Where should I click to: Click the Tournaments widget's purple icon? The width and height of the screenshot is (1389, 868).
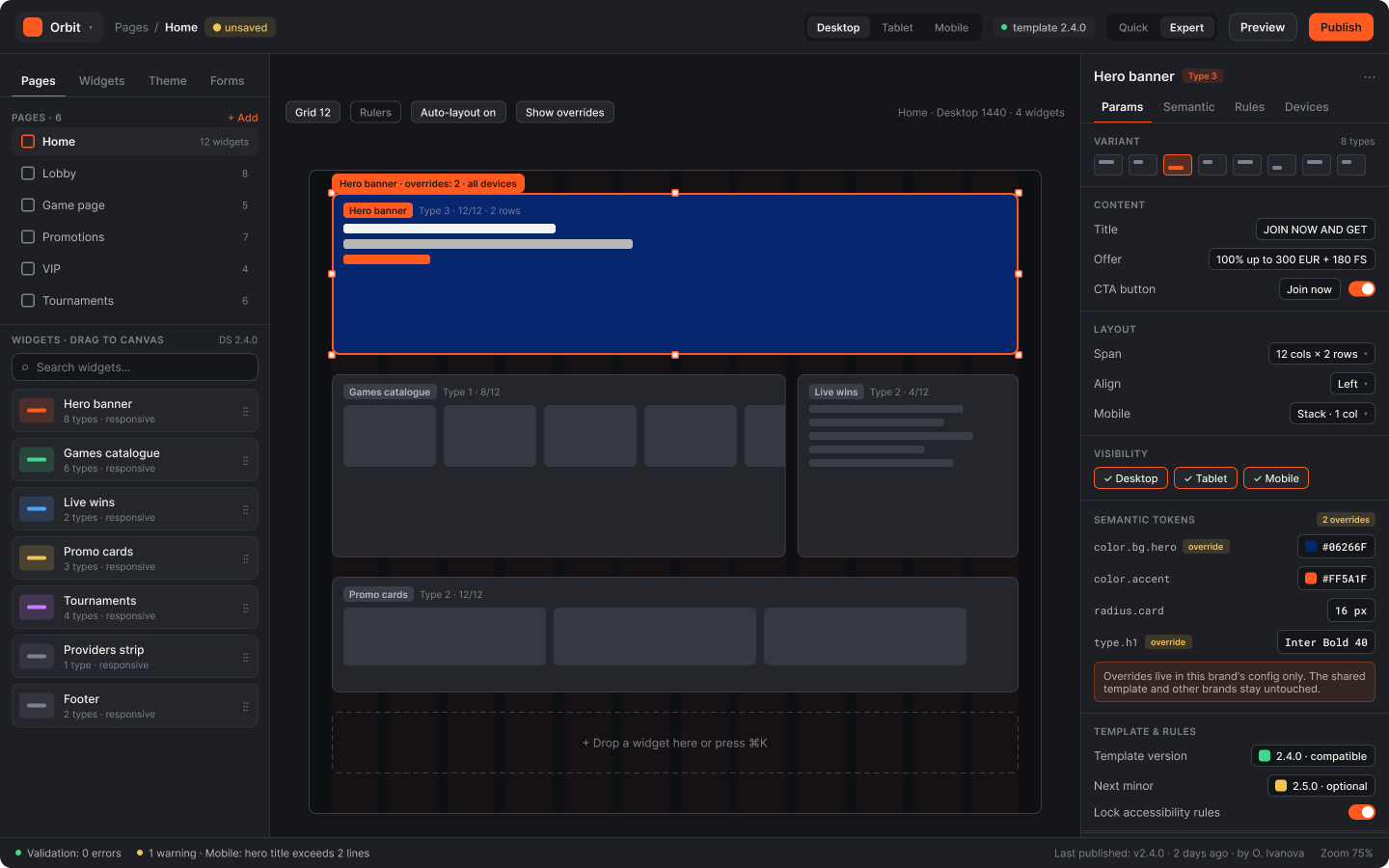(x=37, y=608)
